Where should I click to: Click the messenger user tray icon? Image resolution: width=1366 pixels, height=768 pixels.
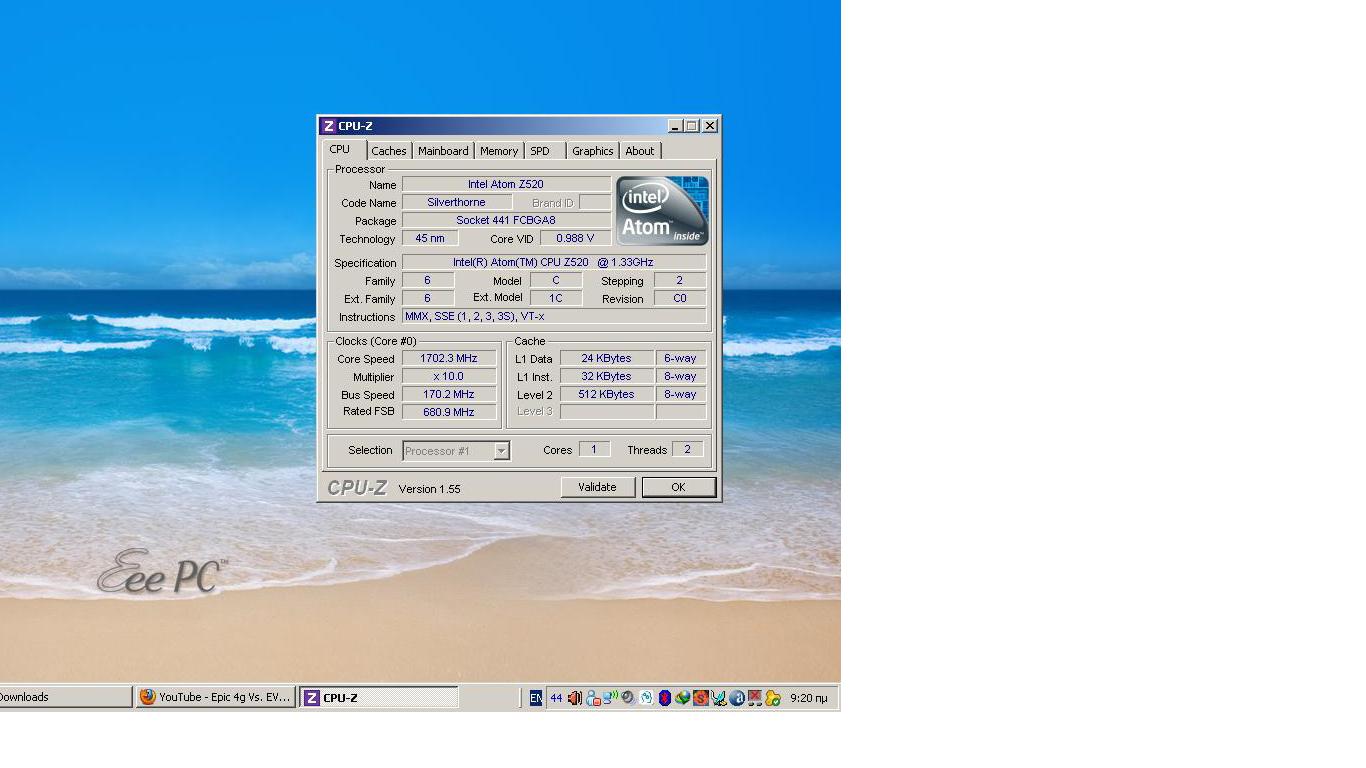click(593, 698)
